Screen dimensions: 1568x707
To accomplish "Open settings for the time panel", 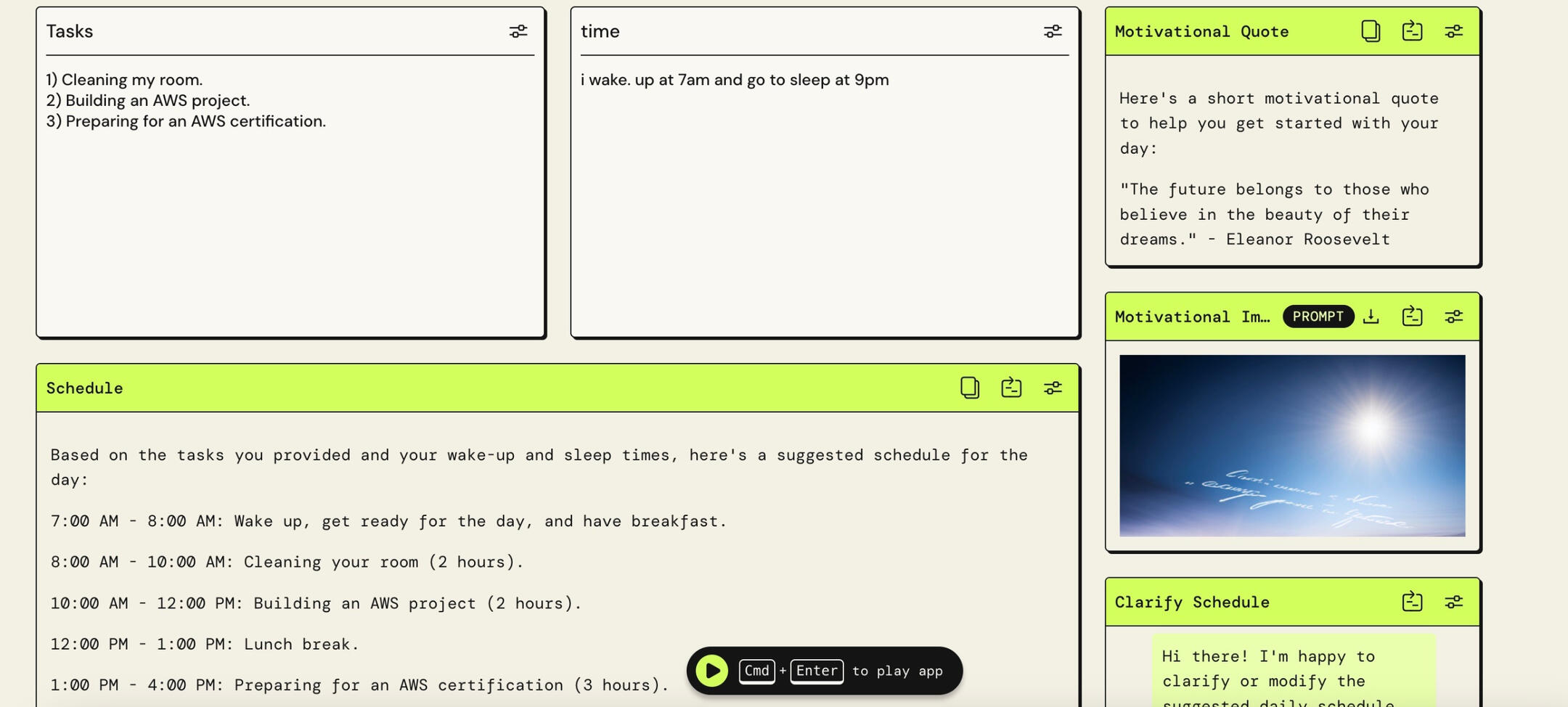I will point(1052,31).
